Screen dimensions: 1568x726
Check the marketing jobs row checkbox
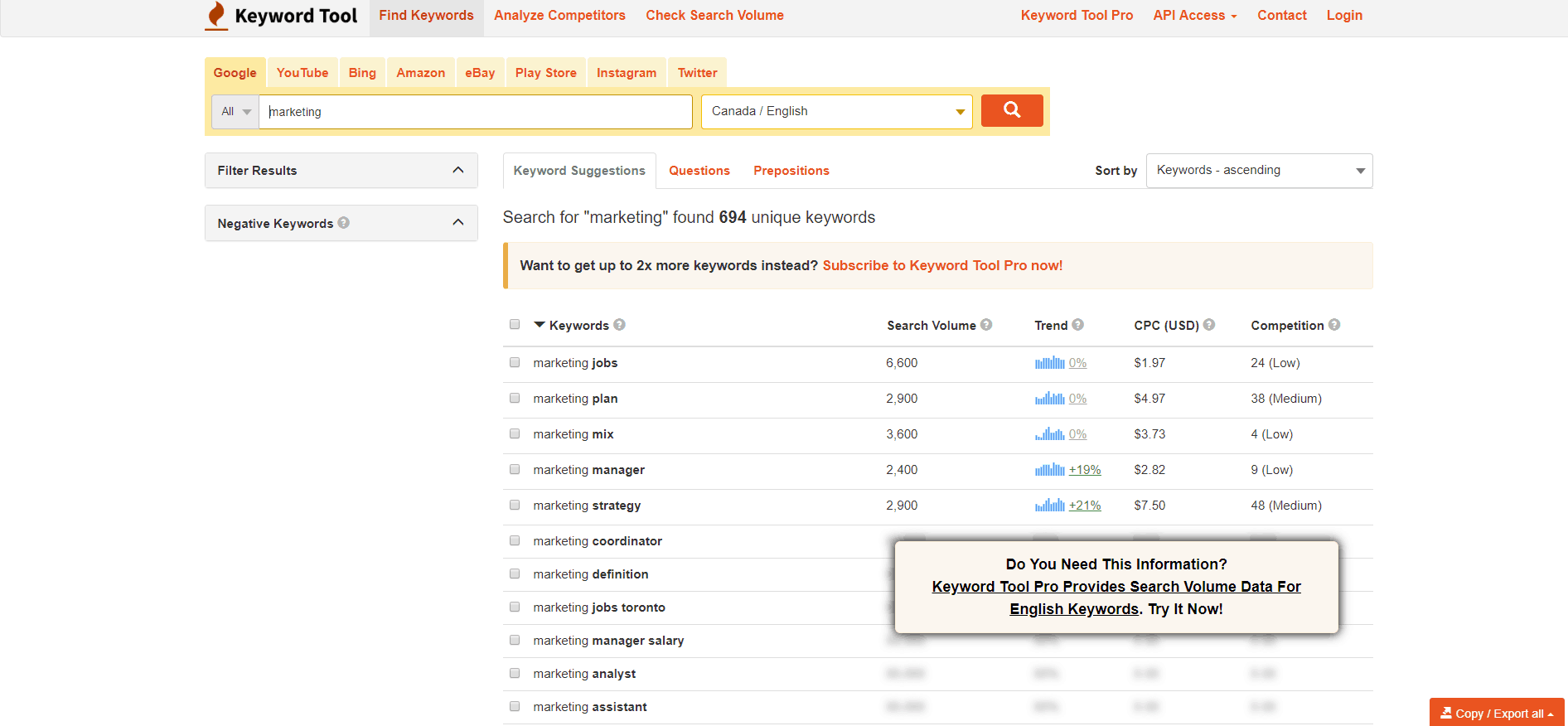[x=515, y=362]
